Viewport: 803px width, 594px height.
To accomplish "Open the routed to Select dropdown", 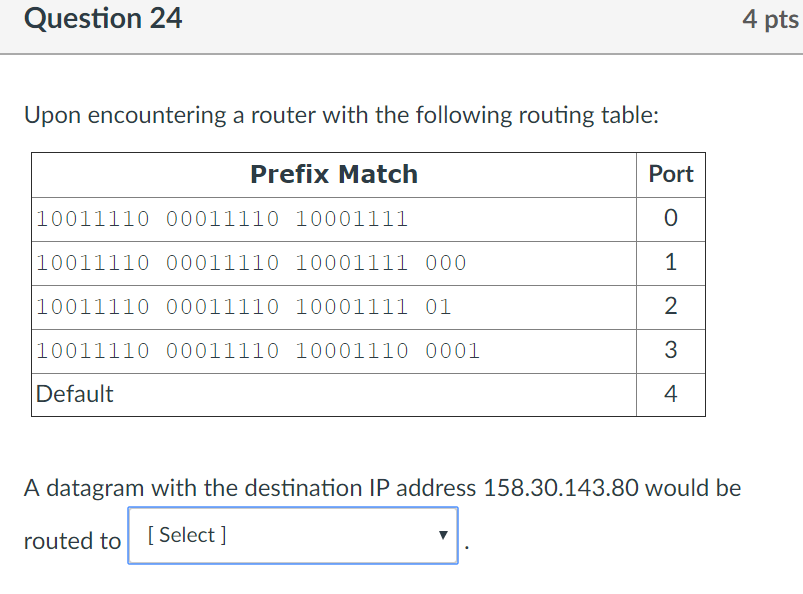I will tap(293, 536).
